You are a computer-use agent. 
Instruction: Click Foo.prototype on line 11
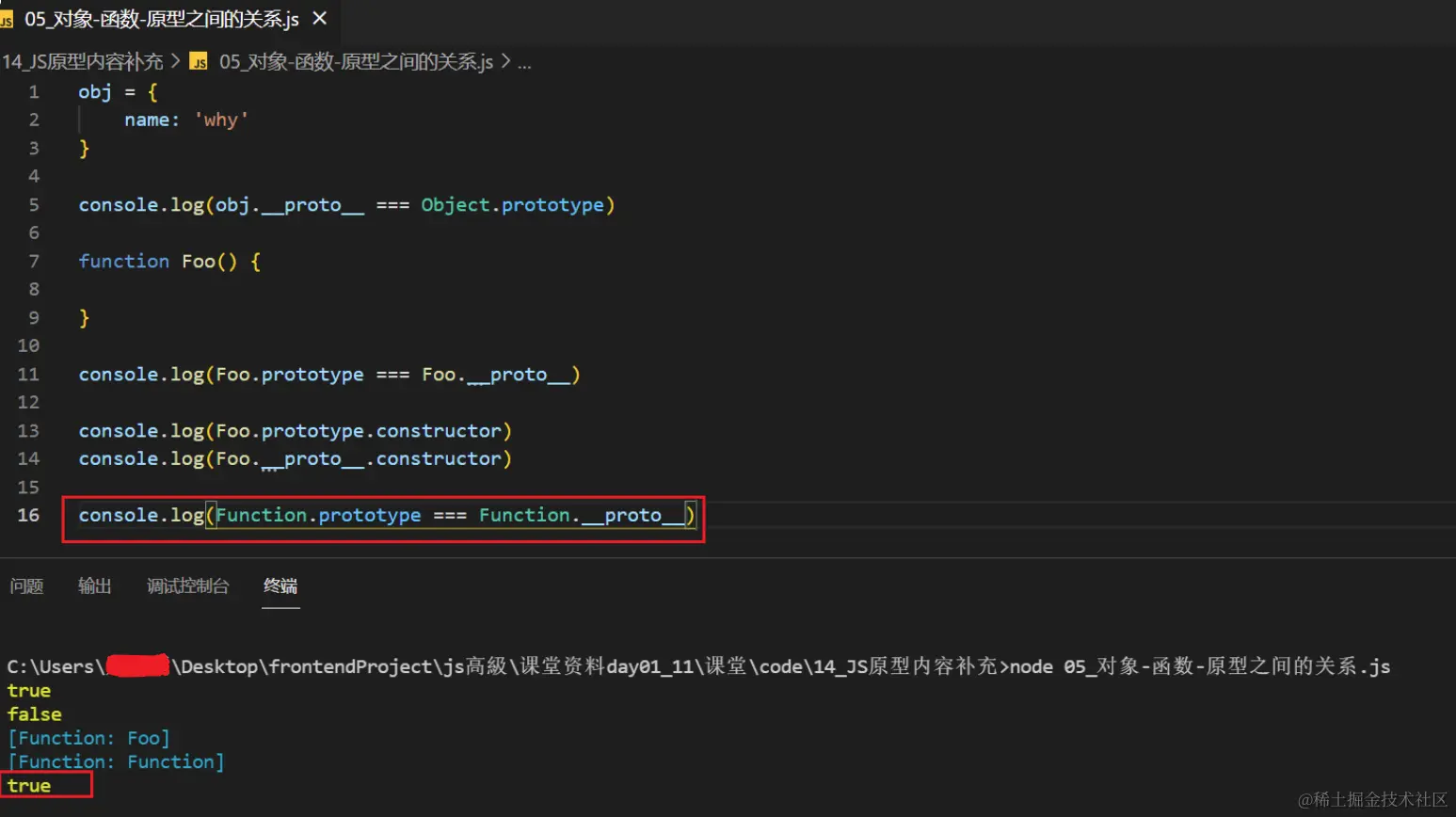289,375
